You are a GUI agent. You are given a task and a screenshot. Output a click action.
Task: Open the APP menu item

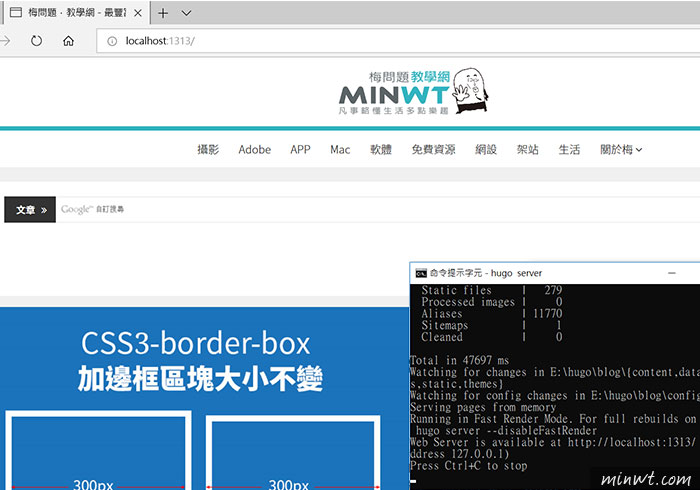[300, 149]
